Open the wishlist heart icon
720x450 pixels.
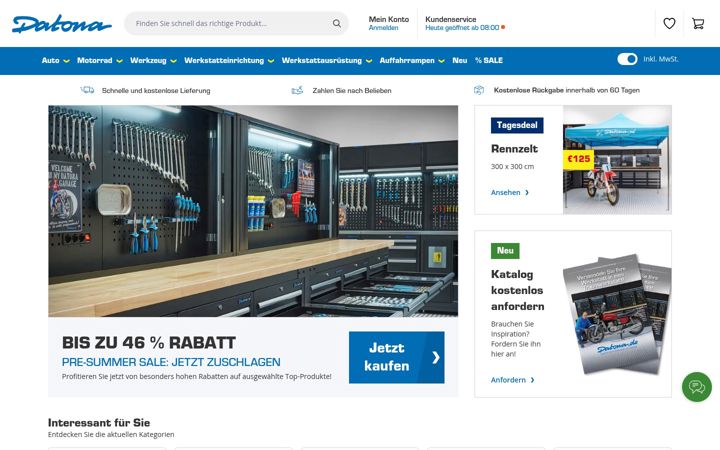coord(669,23)
